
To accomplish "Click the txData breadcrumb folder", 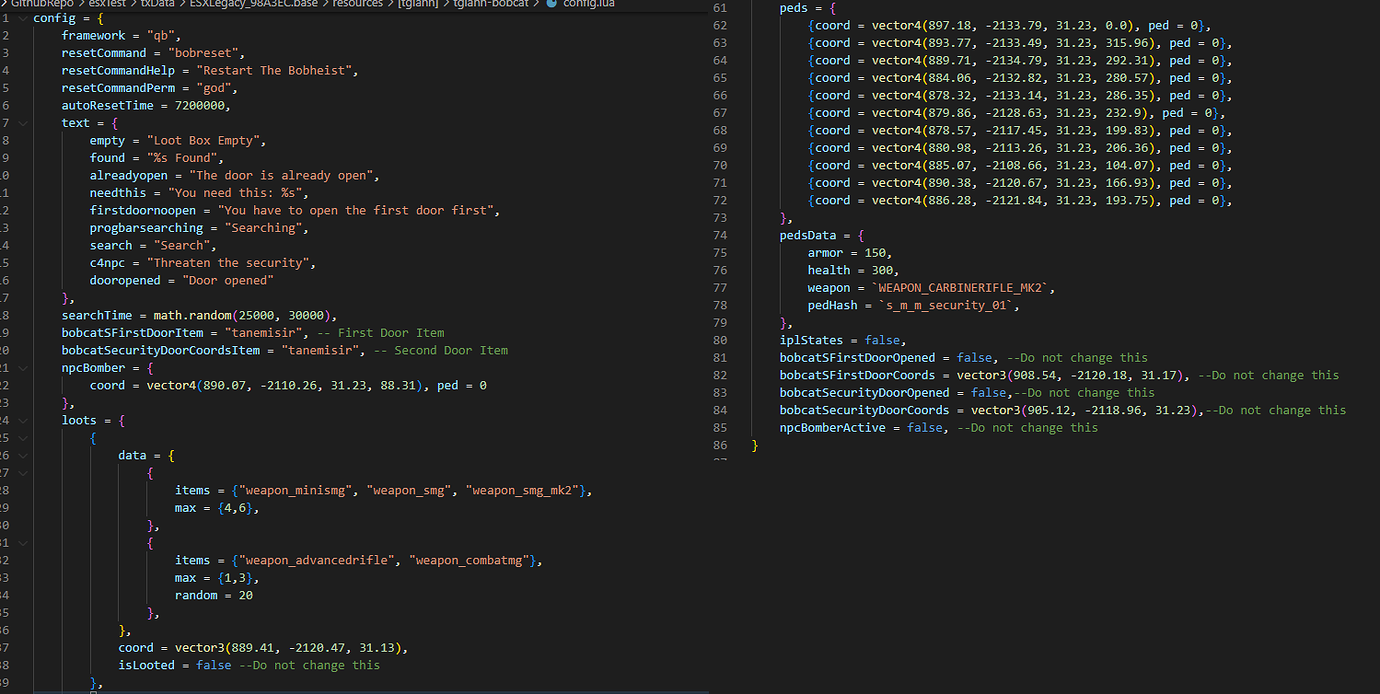I will point(155,4).
